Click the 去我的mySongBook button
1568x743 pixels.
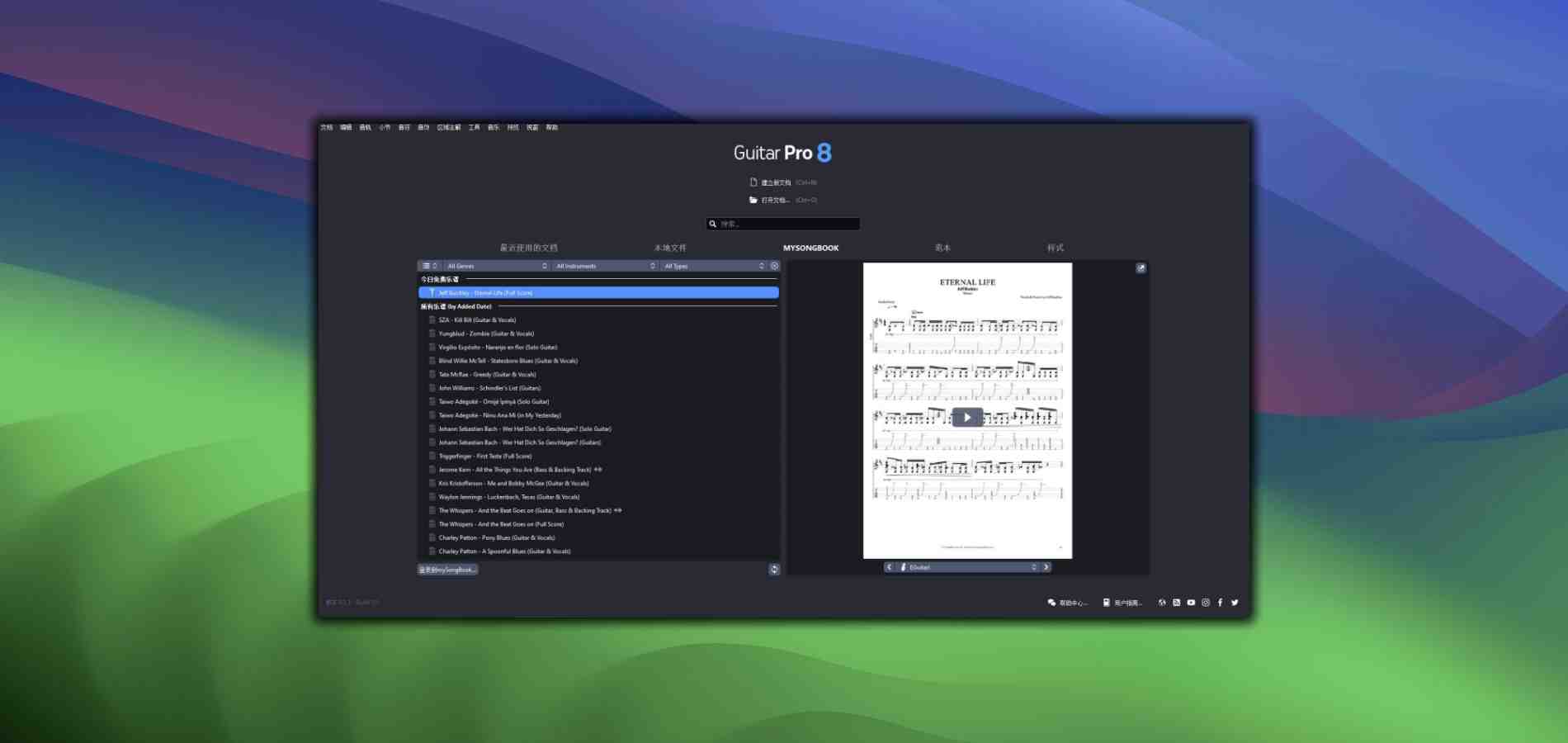click(447, 569)
